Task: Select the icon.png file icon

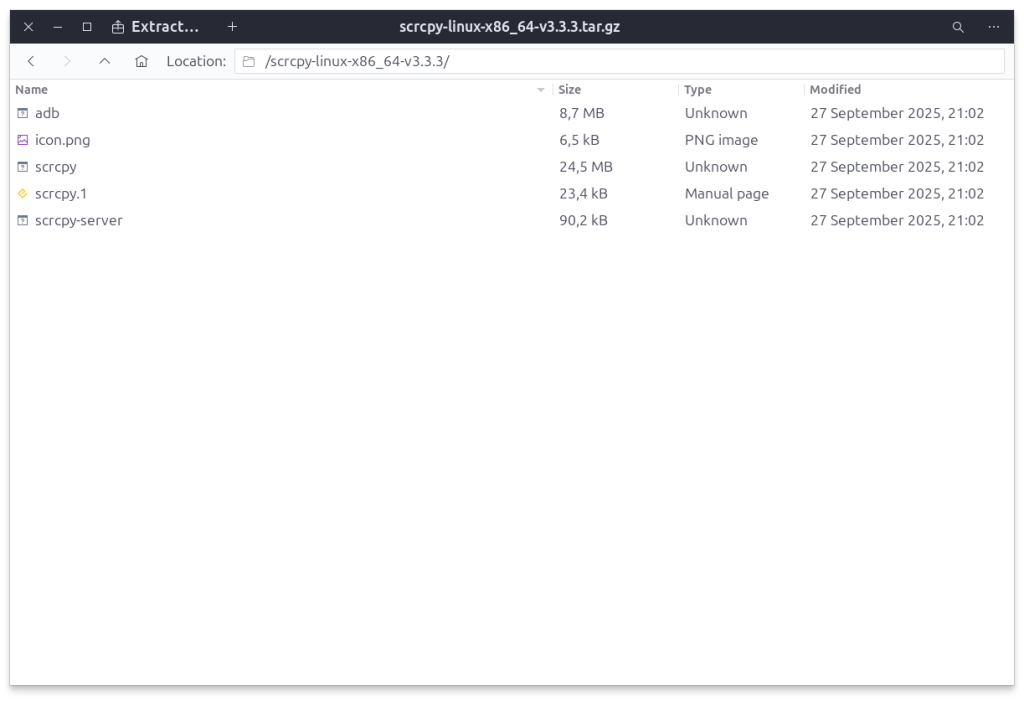Action: pos(23,140)
